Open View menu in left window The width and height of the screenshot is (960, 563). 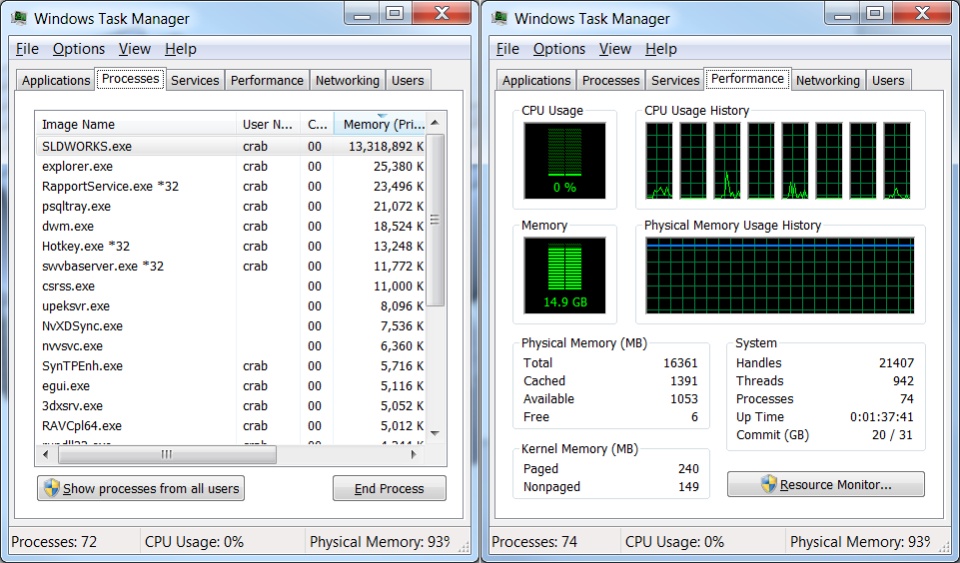135,49
